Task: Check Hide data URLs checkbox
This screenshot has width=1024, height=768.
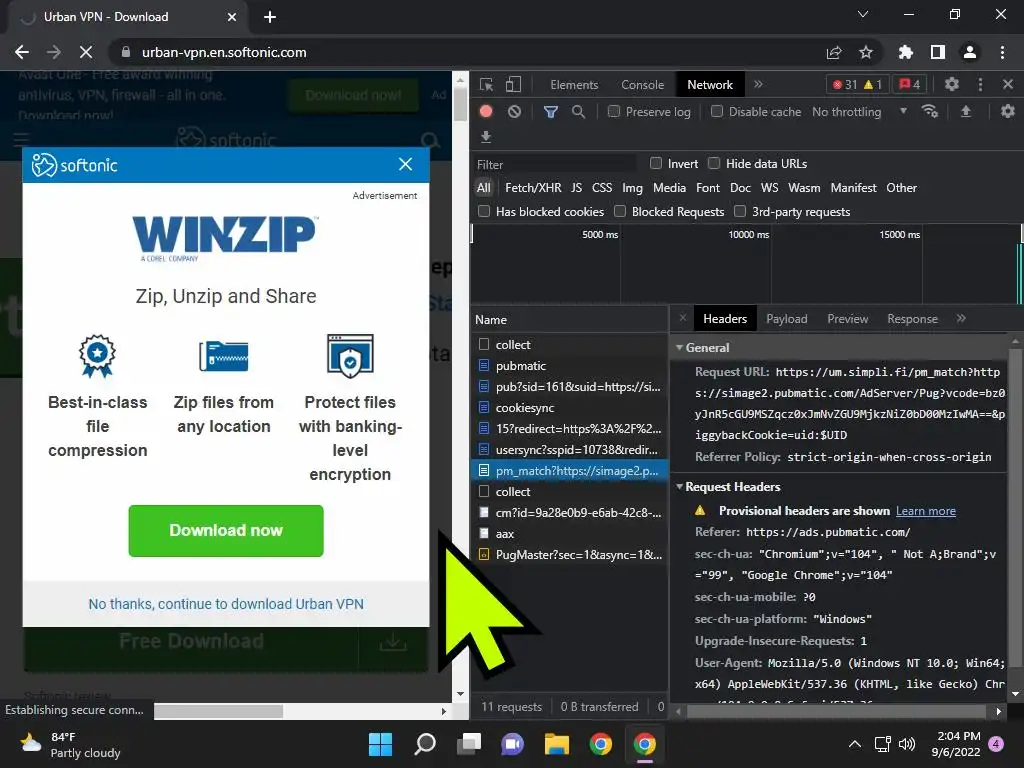Action: point(714,163)
